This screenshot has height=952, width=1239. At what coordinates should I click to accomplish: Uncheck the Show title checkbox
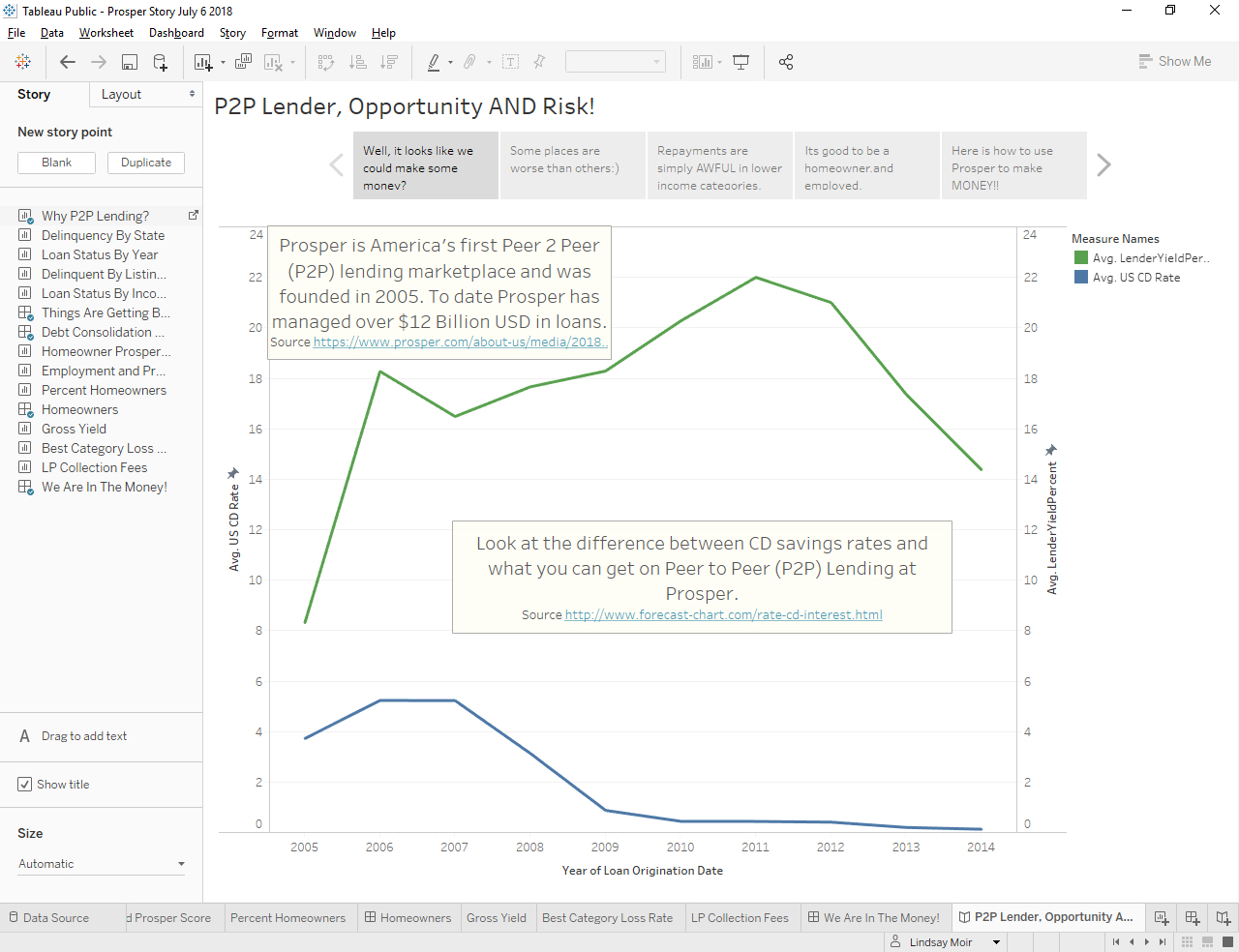tap(25, 785)
